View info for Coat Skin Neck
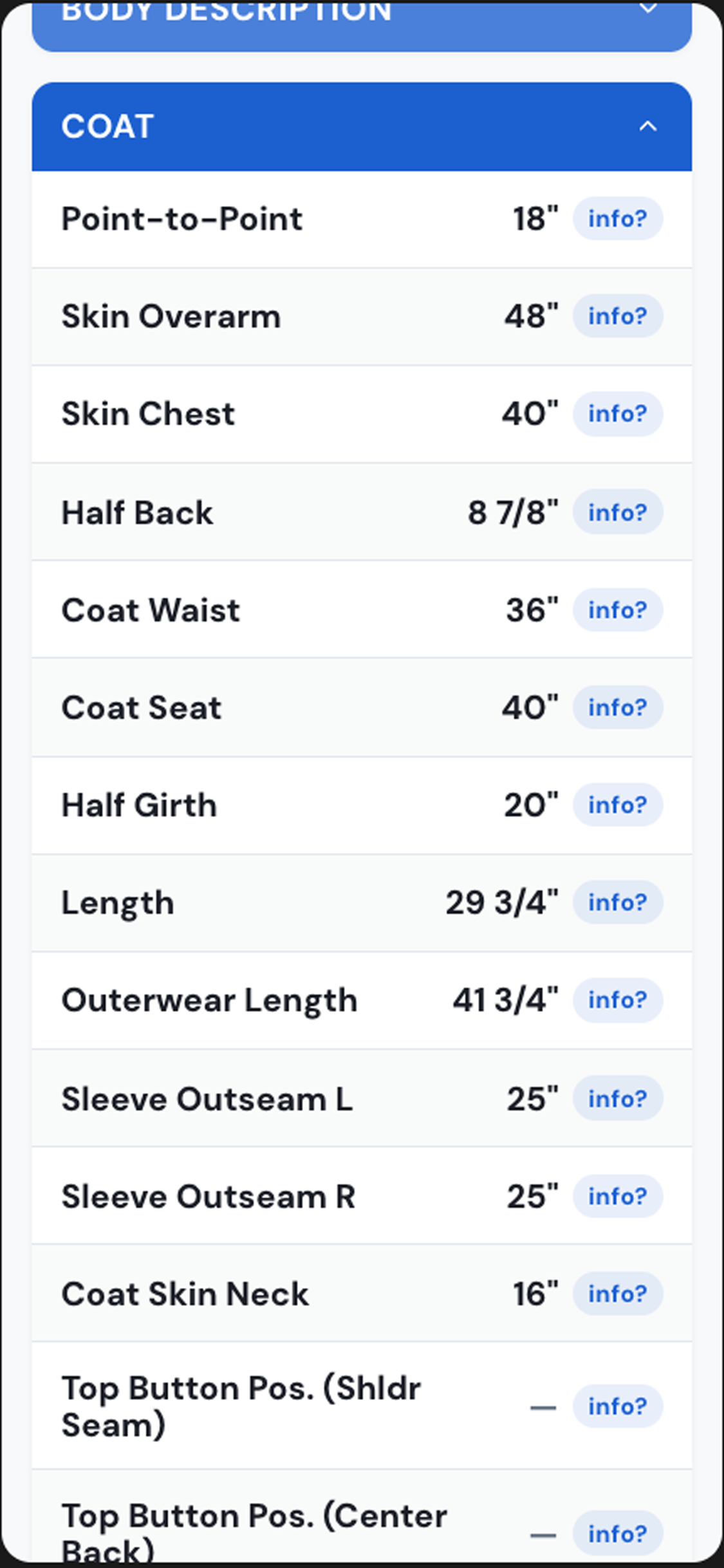 (618, 1294)
